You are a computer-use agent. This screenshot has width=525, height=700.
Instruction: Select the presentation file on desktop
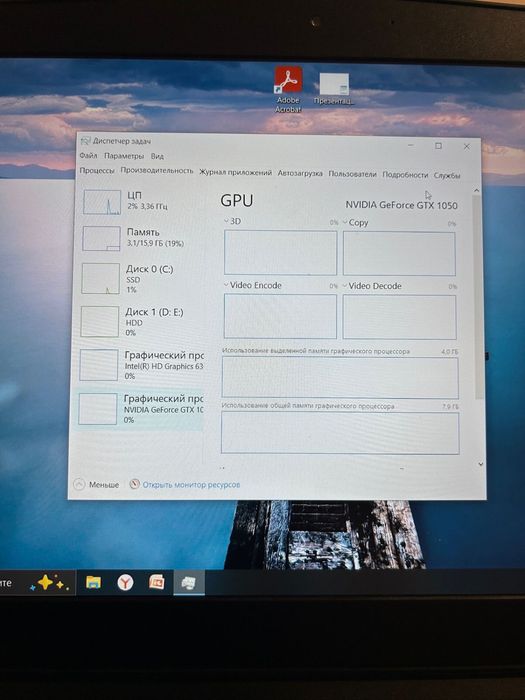coord(334,88)
